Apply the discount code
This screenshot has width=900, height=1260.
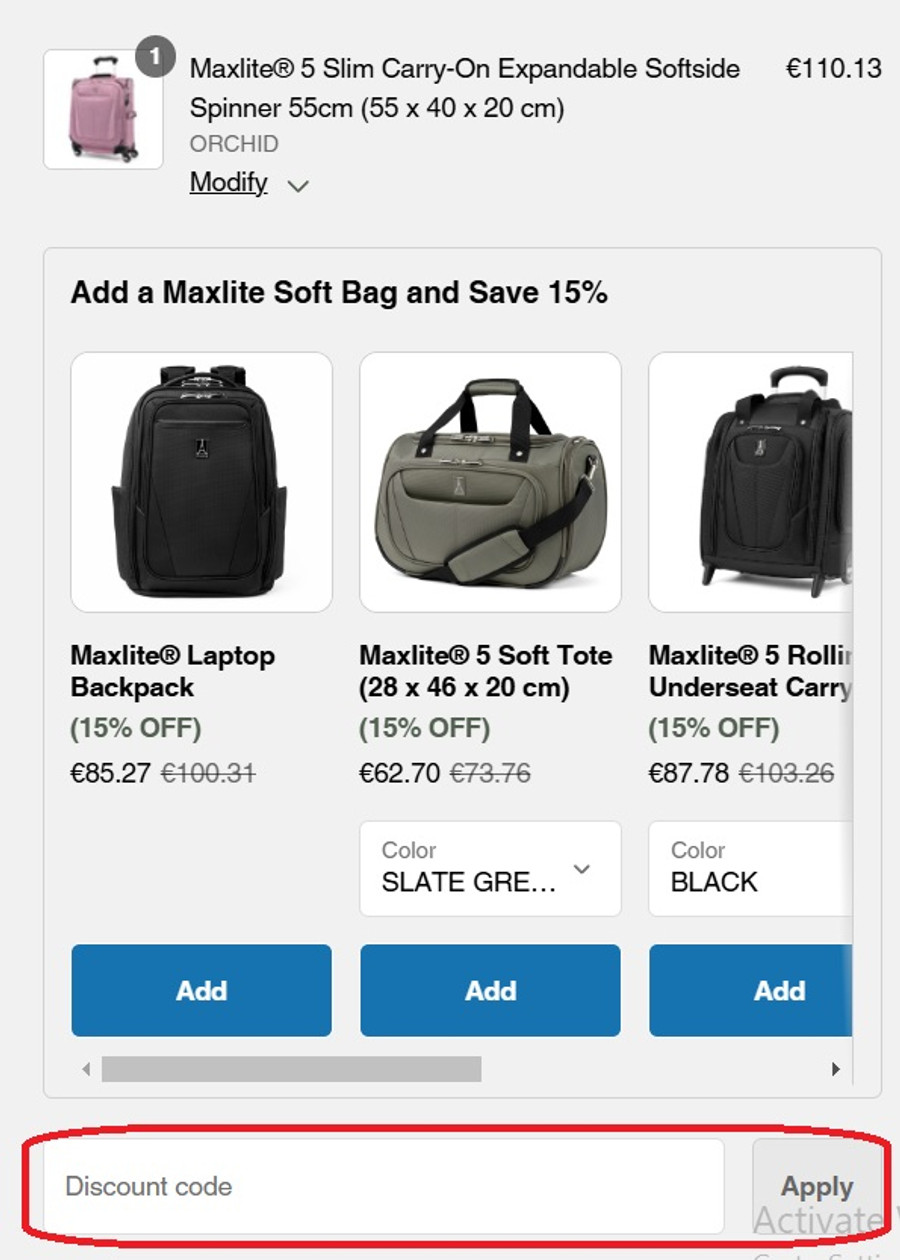coord(816,1186)
